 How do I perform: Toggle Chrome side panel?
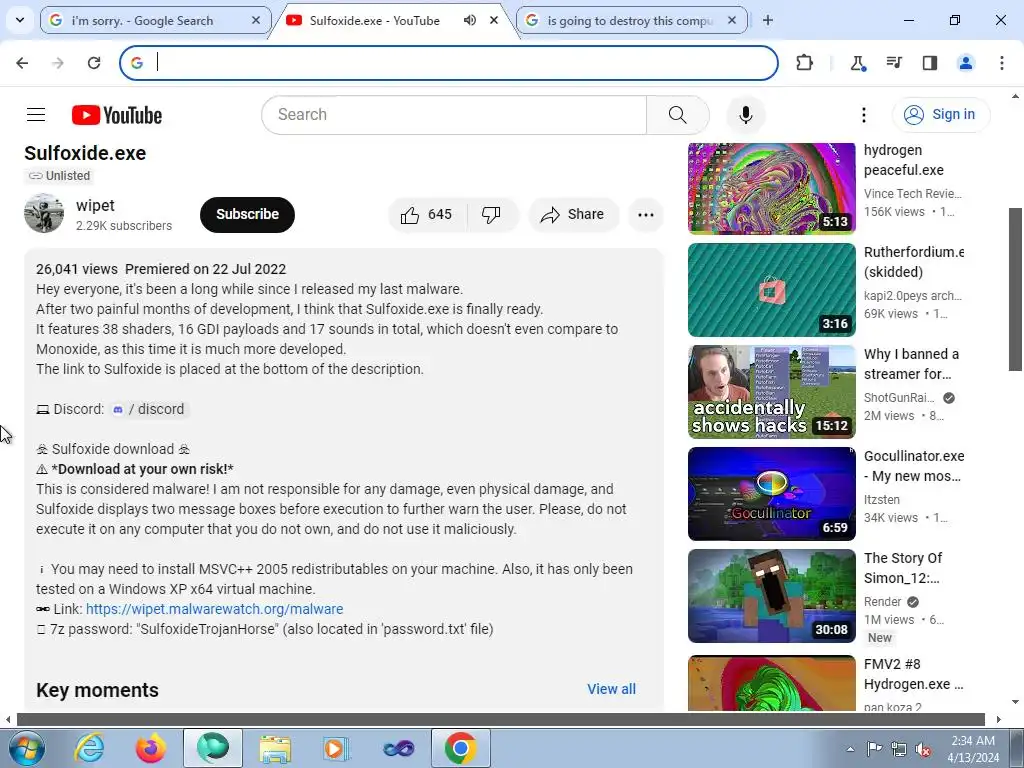[x=929, y=63]
